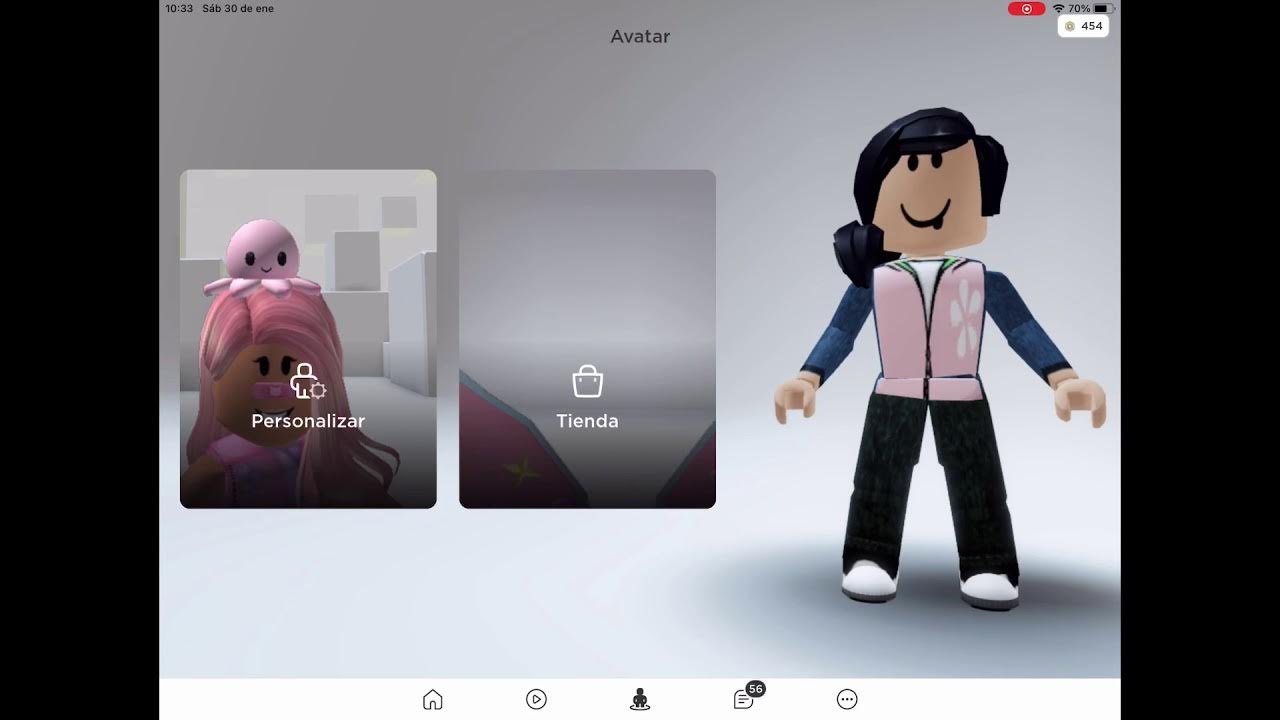
Task: Open the More options ellipsis icon
Action: click(x=847, y=699)
